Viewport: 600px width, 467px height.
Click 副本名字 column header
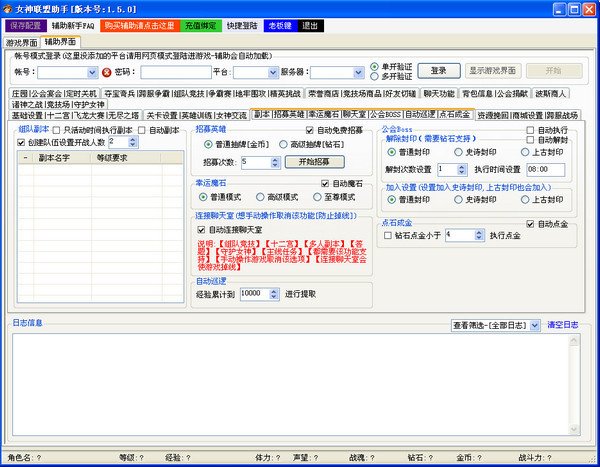(62, 158)
